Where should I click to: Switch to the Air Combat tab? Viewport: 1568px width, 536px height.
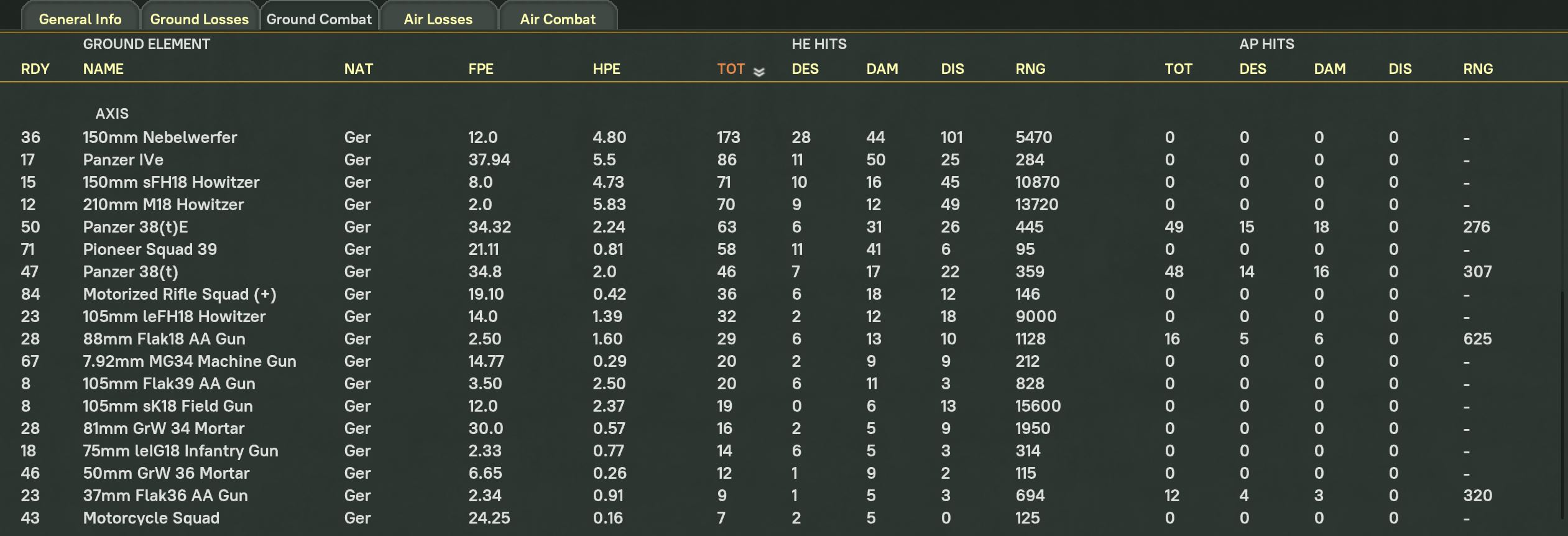[x=558, y=17]
